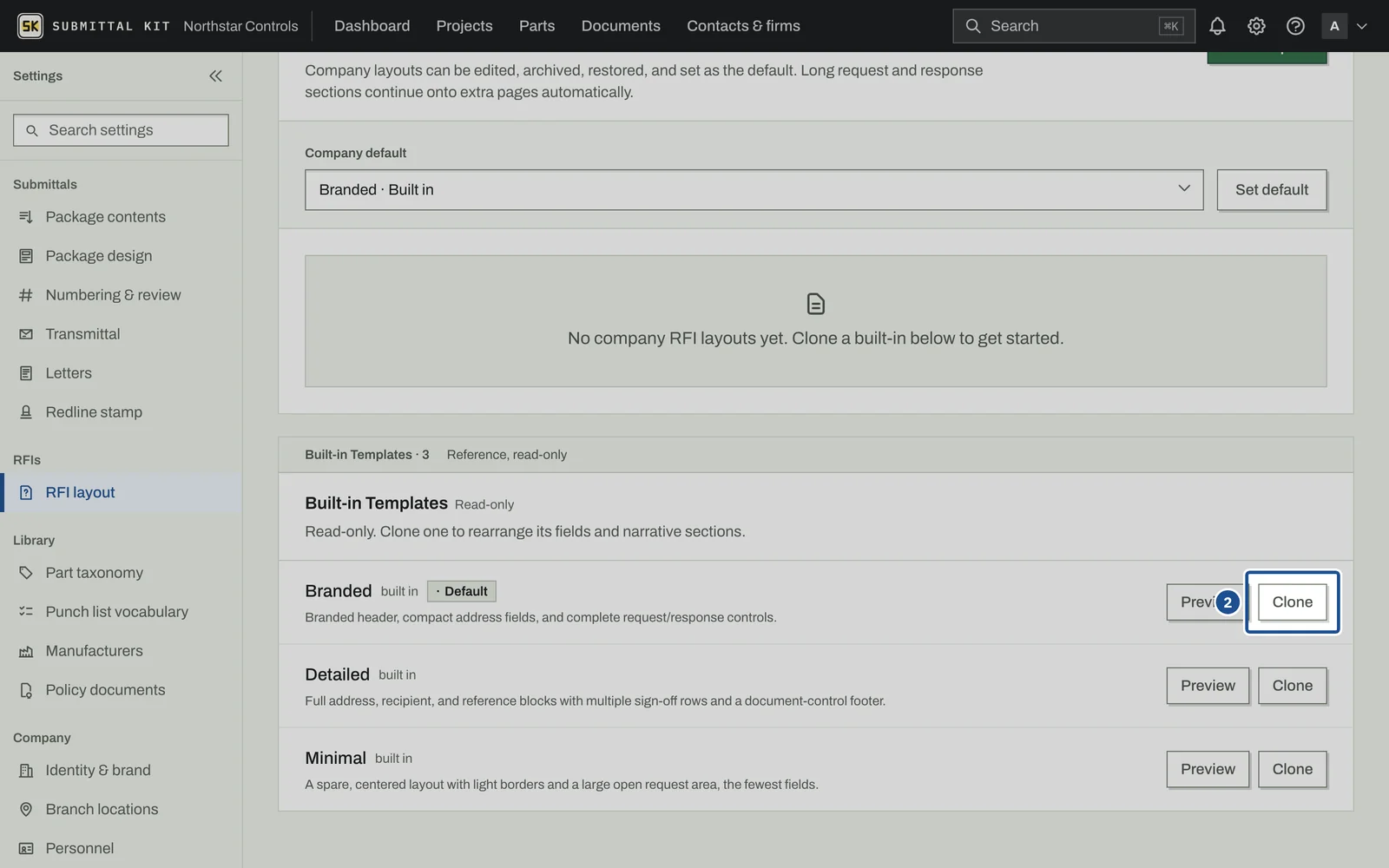Open Contacts & firms nav item
Image resolution: width=1389 pixels, height=868 pixels.
pyautogui.click(x=743, y=26)
